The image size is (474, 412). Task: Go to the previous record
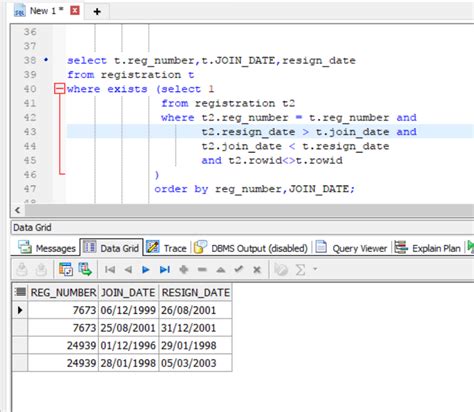tap(128, 269)
